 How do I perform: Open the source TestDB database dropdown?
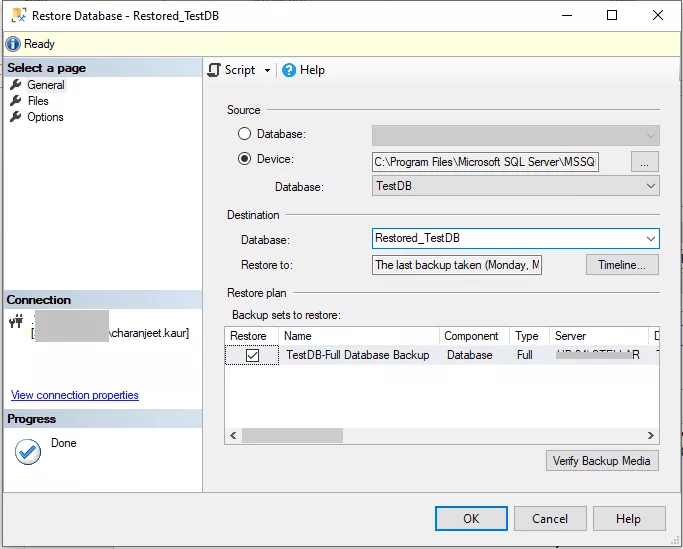651,186
